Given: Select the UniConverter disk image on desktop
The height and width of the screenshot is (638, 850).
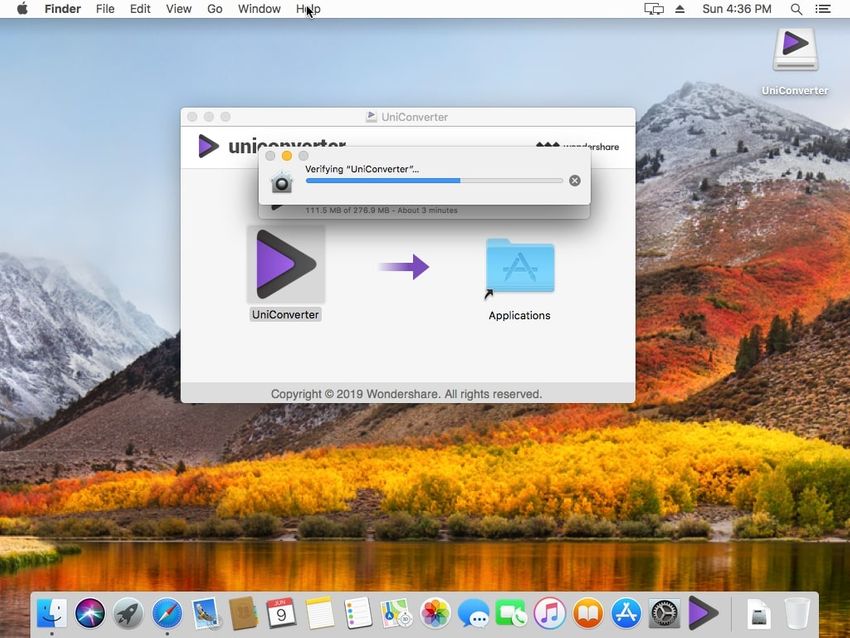Looking at the screenshot, I should click(x=795, y=48).
